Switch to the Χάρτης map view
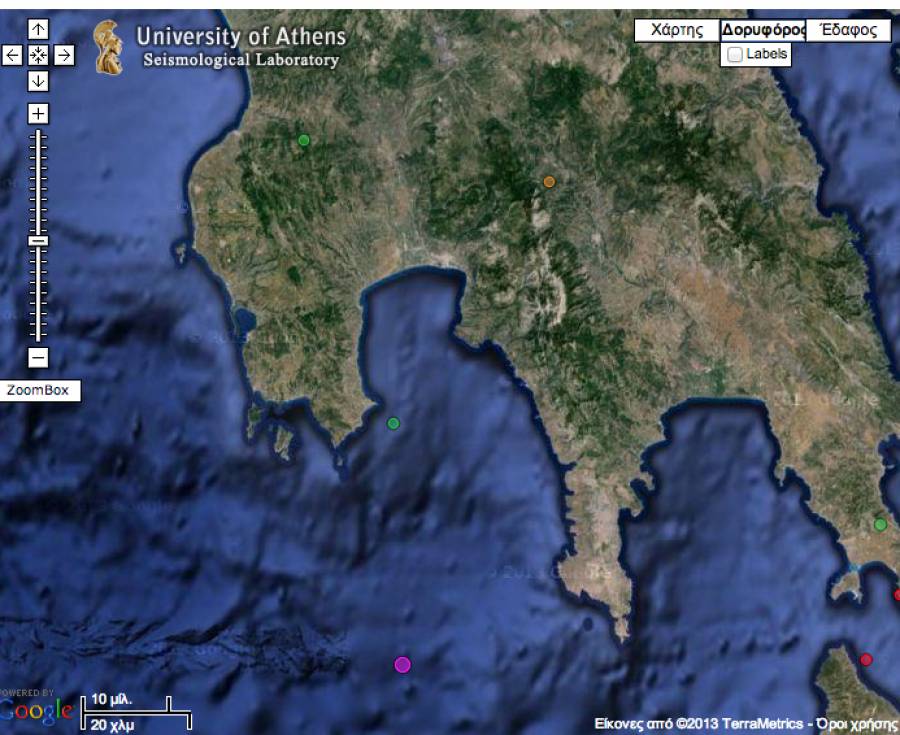Viewport: 900px width, 735px height. click(x=677, y=31)
